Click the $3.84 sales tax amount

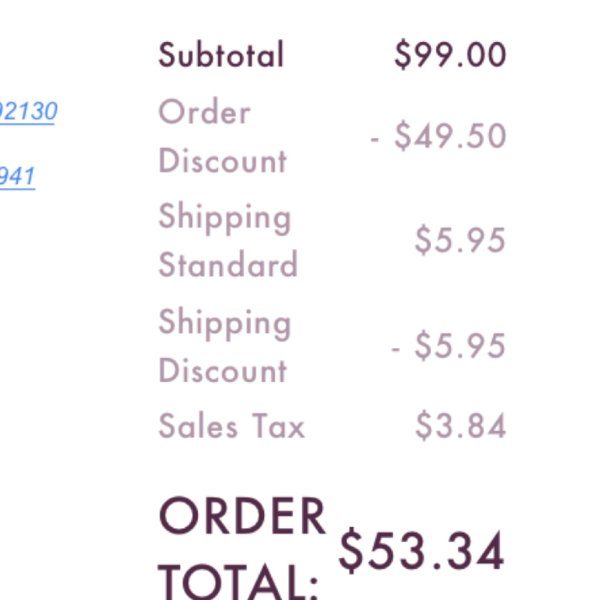click(x=461, y=426)
